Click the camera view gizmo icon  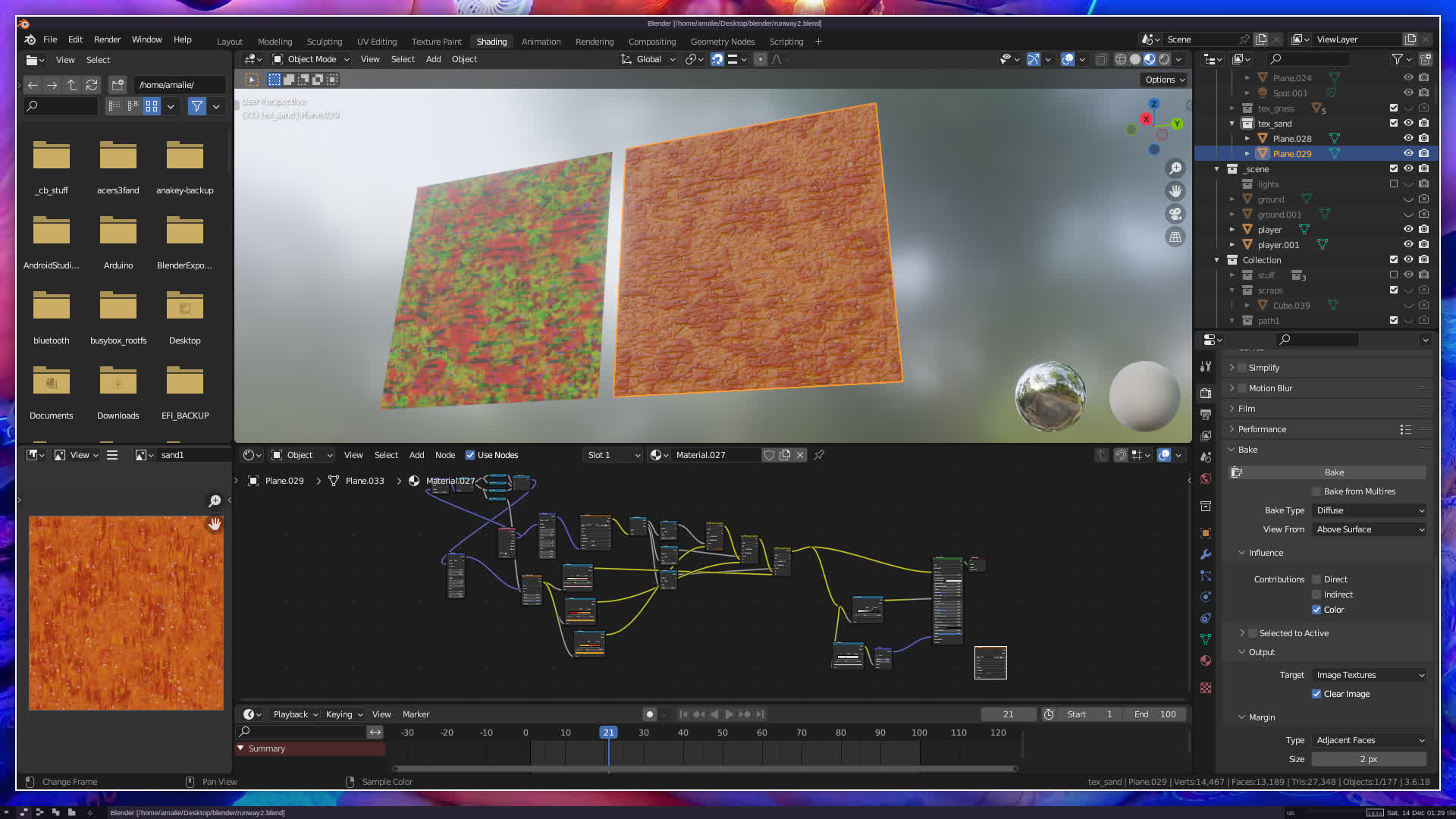click(1175, 214)
